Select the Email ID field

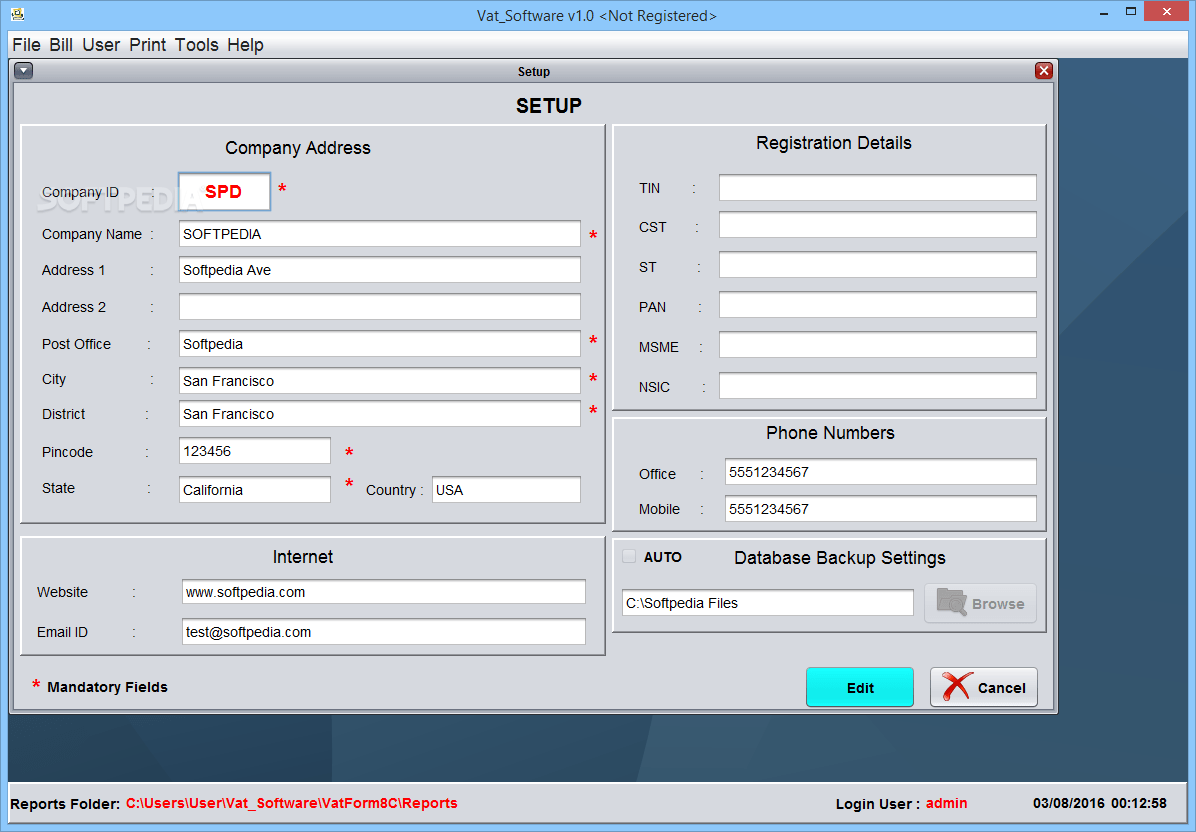[x=383, y=631]
